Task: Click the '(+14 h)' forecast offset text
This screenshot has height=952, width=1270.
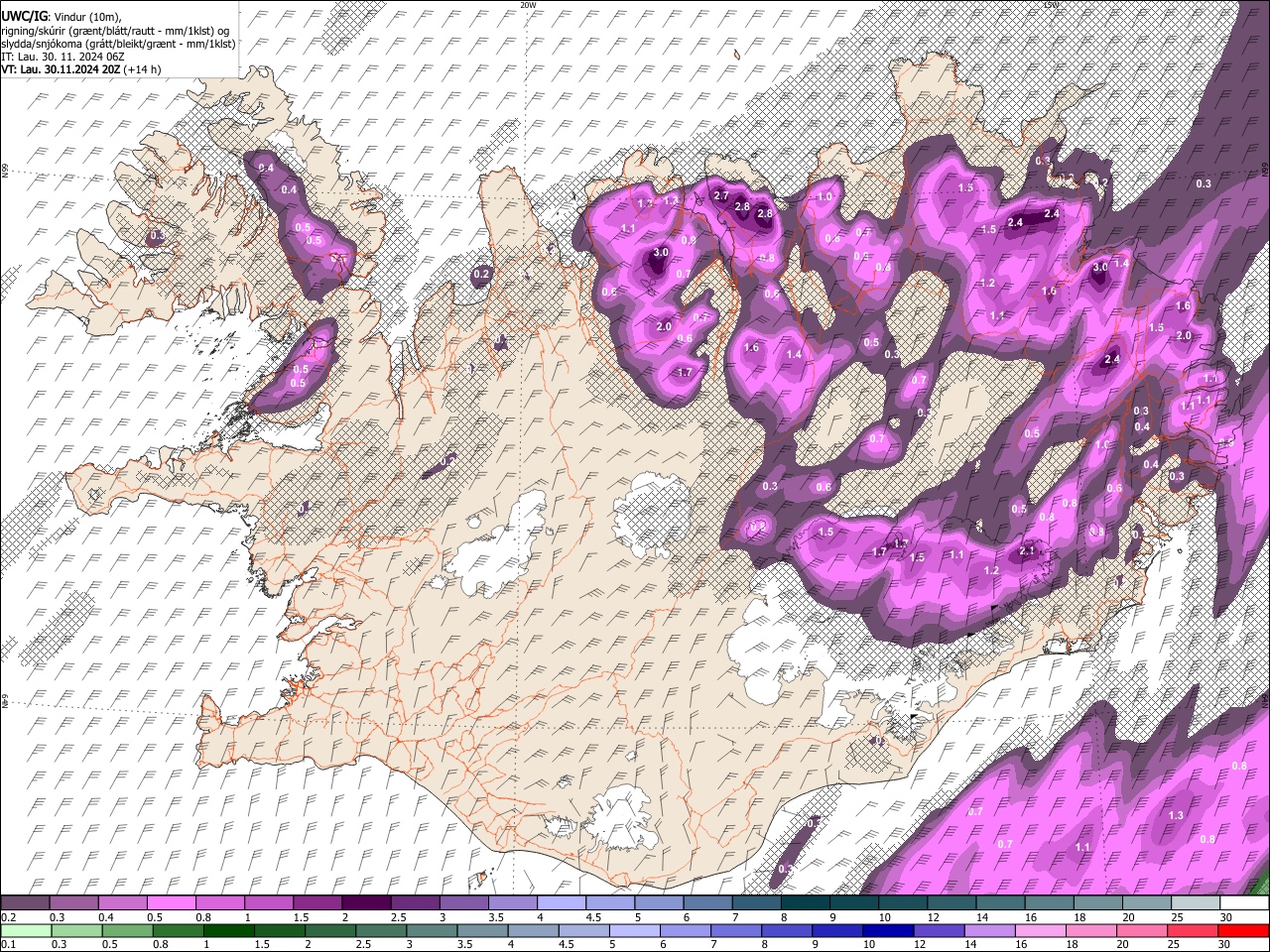Action: (143, 69)
